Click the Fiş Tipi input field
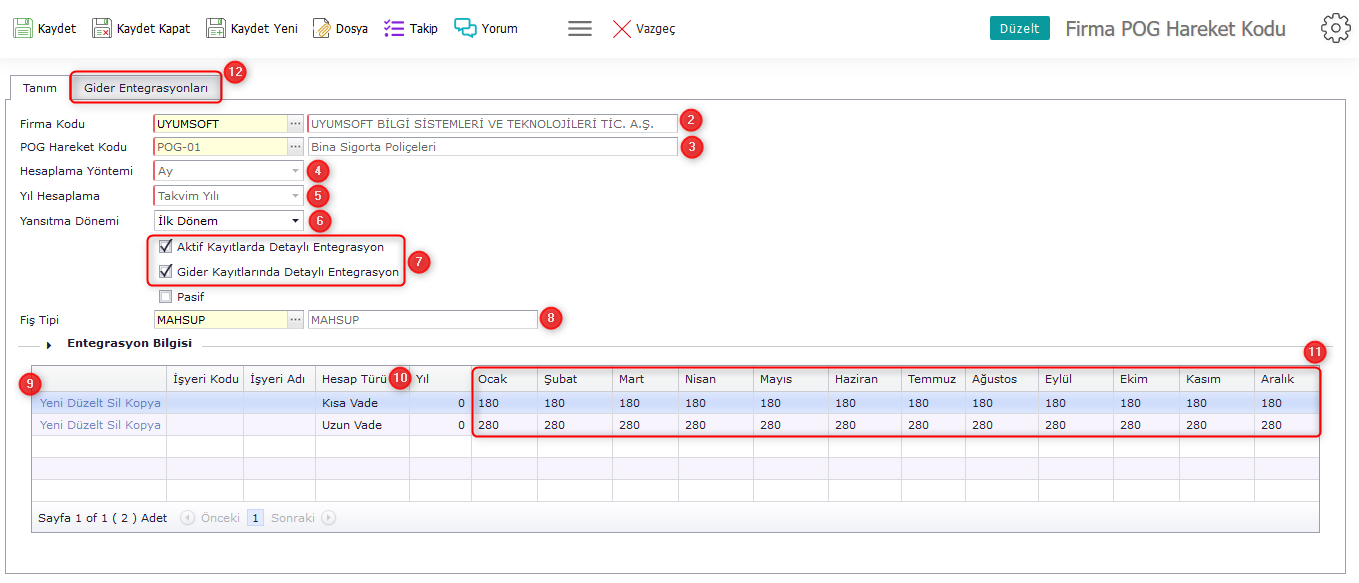The width and height of the screenshot is (1359, 583). pos(220,320)
